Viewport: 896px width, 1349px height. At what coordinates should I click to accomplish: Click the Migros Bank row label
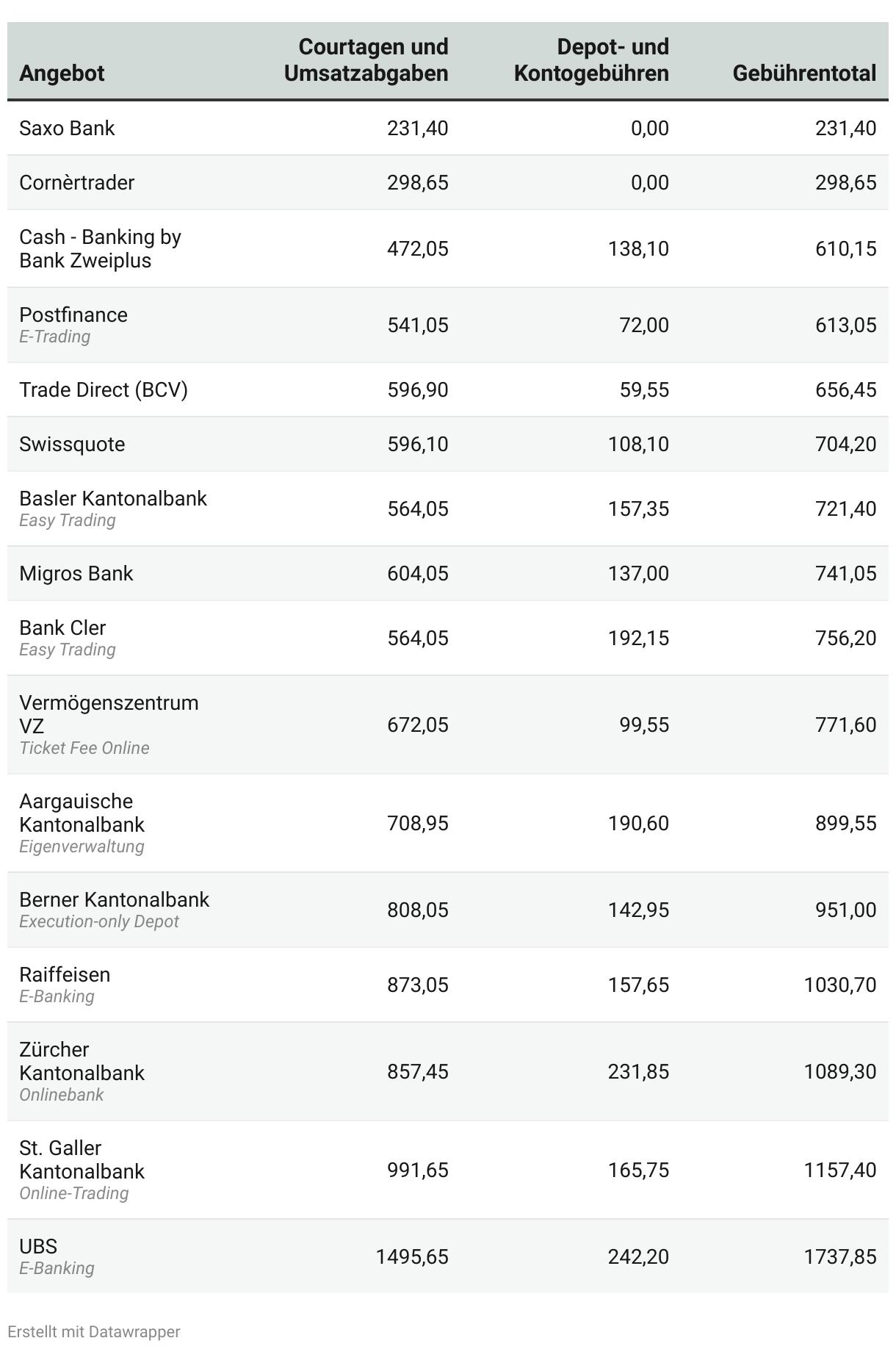pos(76,574)
